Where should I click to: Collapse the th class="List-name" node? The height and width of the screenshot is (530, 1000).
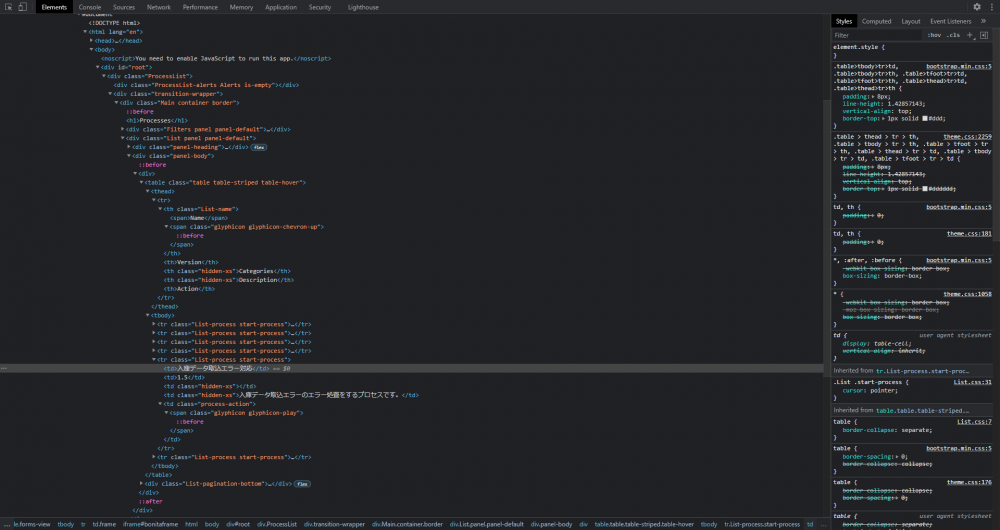tap(160, 209)
